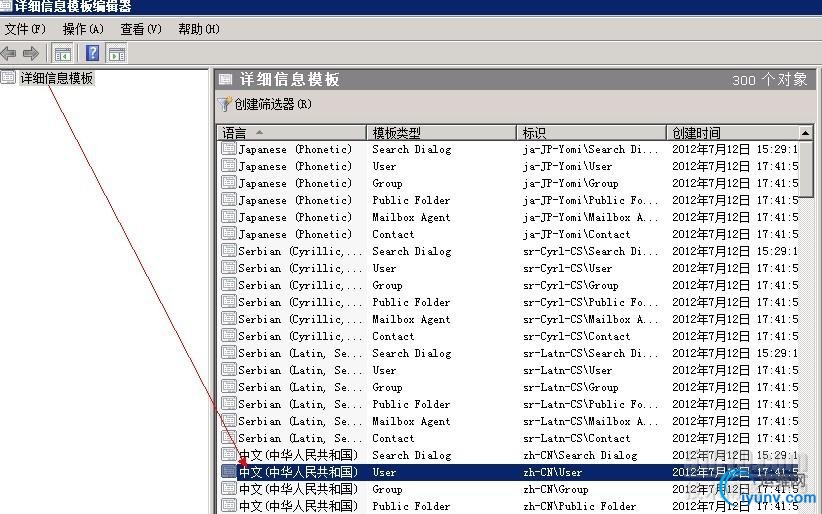Select the zh-CN\Group identifier cell
This screenshot has height=514, width=822.
tap(555, 489)
